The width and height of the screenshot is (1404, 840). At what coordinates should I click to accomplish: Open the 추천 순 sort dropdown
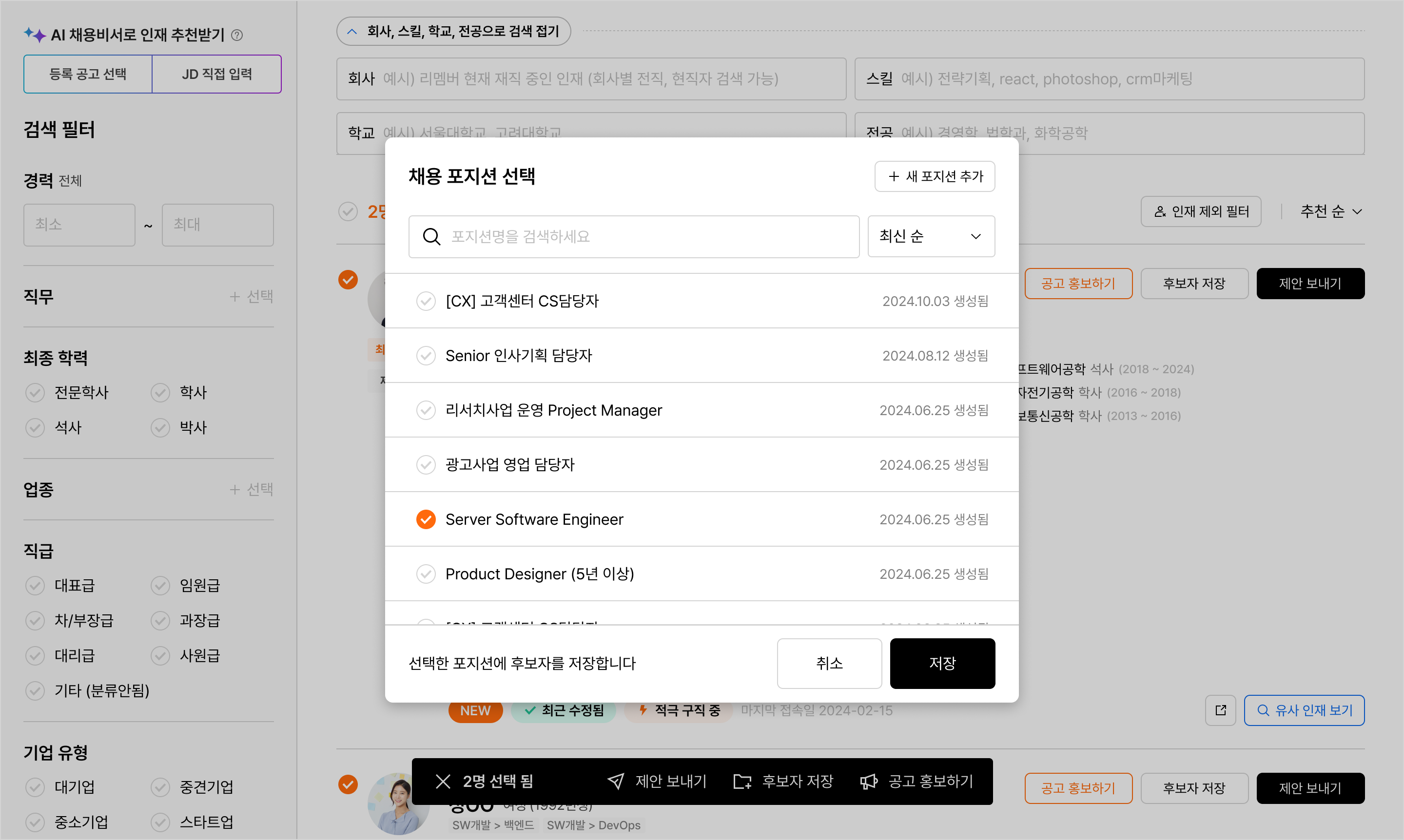[1330, 211]
